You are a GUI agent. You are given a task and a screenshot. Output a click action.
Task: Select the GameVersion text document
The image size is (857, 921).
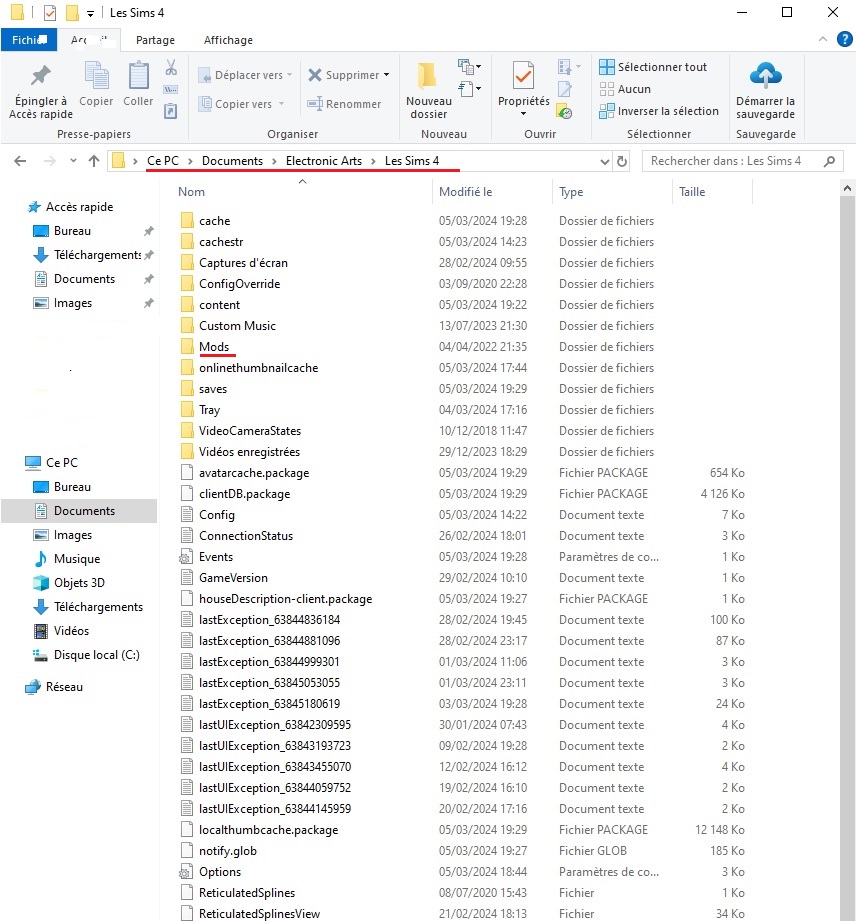(x=224, y=578)
